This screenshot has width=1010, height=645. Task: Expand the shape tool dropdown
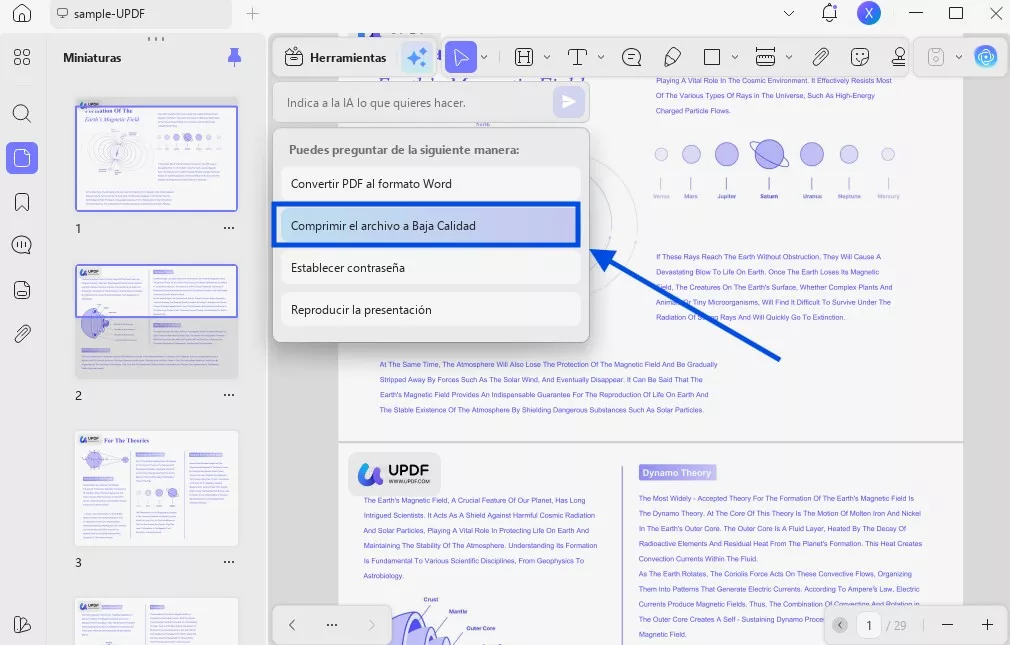(x=735, y=57)
